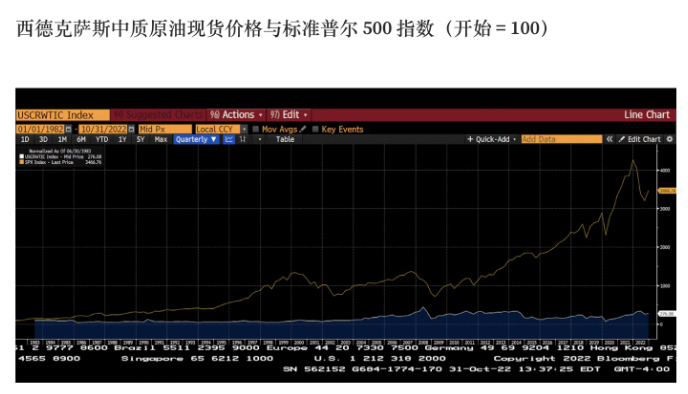Click the Mov Avgs pencil edit icon
Screen dimensions: 688x394
coord(302,129)
